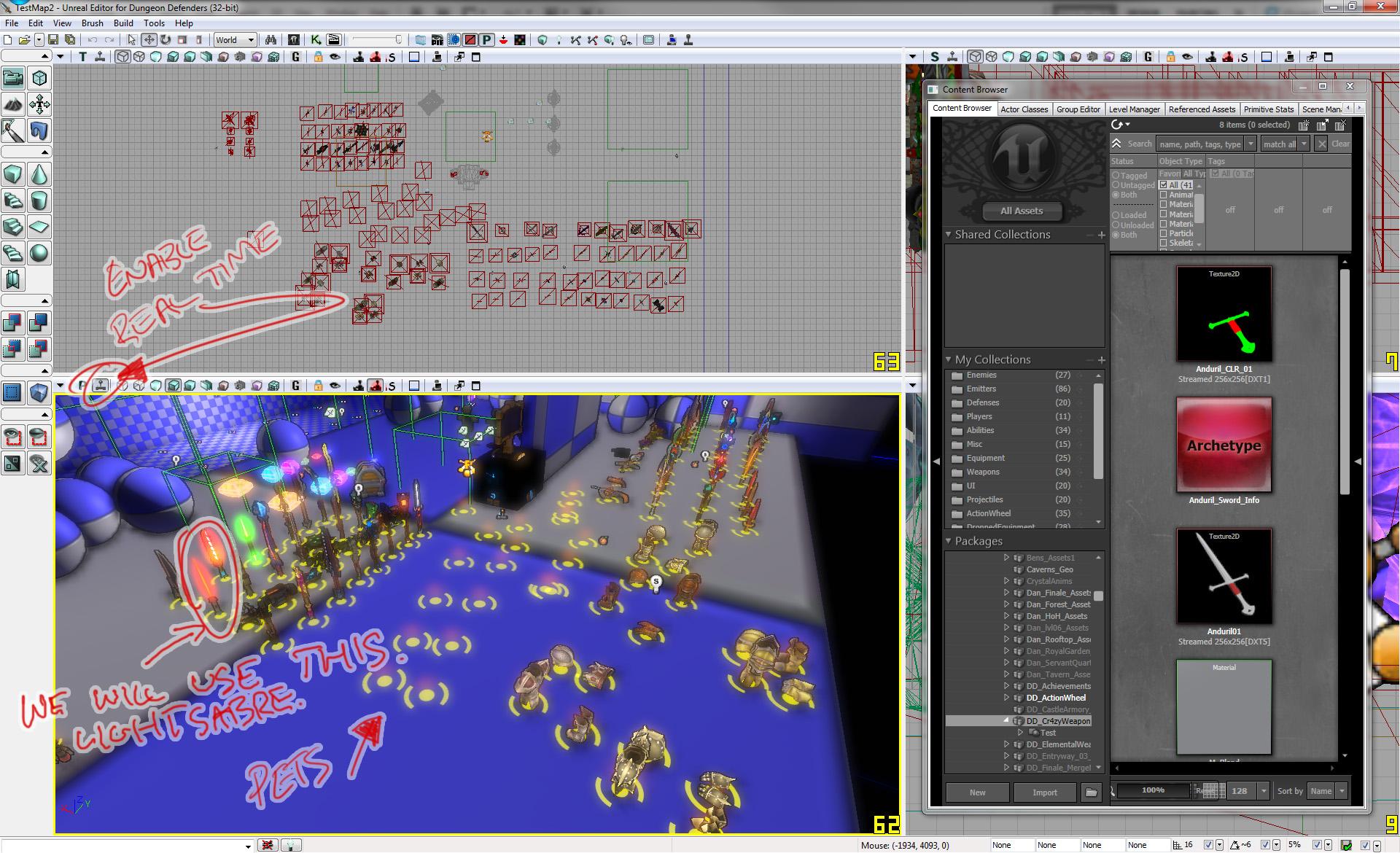Viewport: 1400px width, 853px height.
Task: Build a Linear Staircase brush
Action: click(x=13, y=227)
